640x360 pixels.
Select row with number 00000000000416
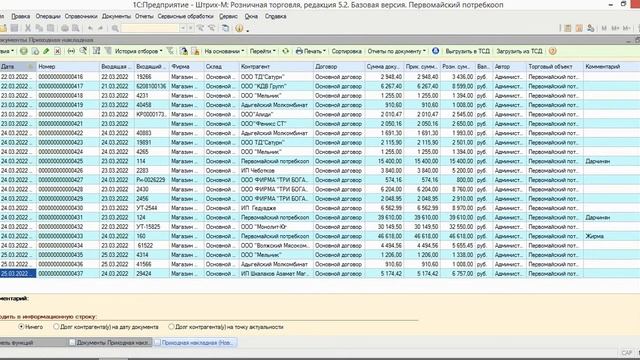320,77
